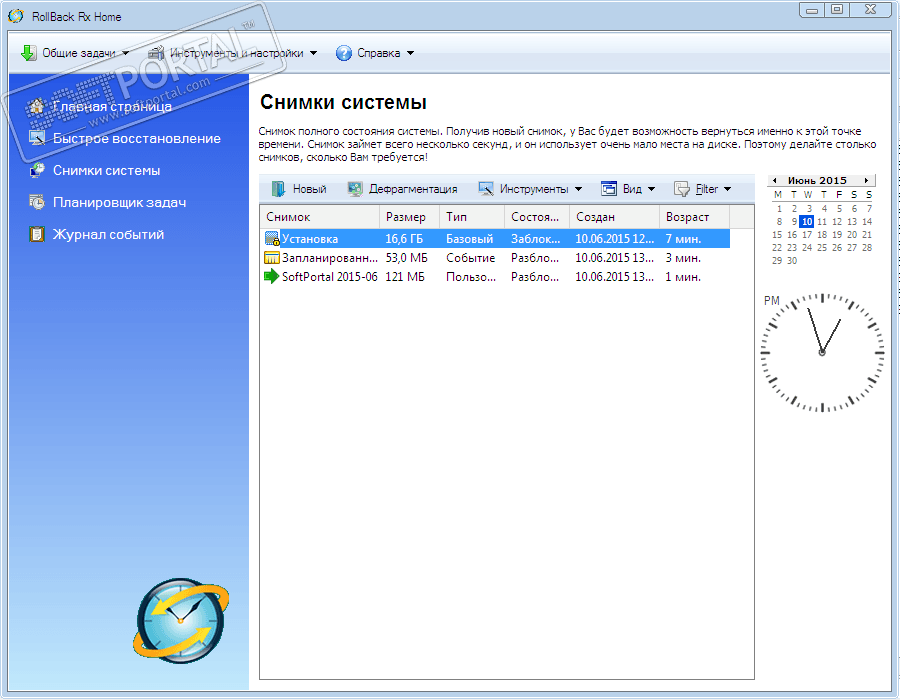Screen dimensions: 900x700
Task: Sort by the Размер column header
Action: click(x=409, y=217)
